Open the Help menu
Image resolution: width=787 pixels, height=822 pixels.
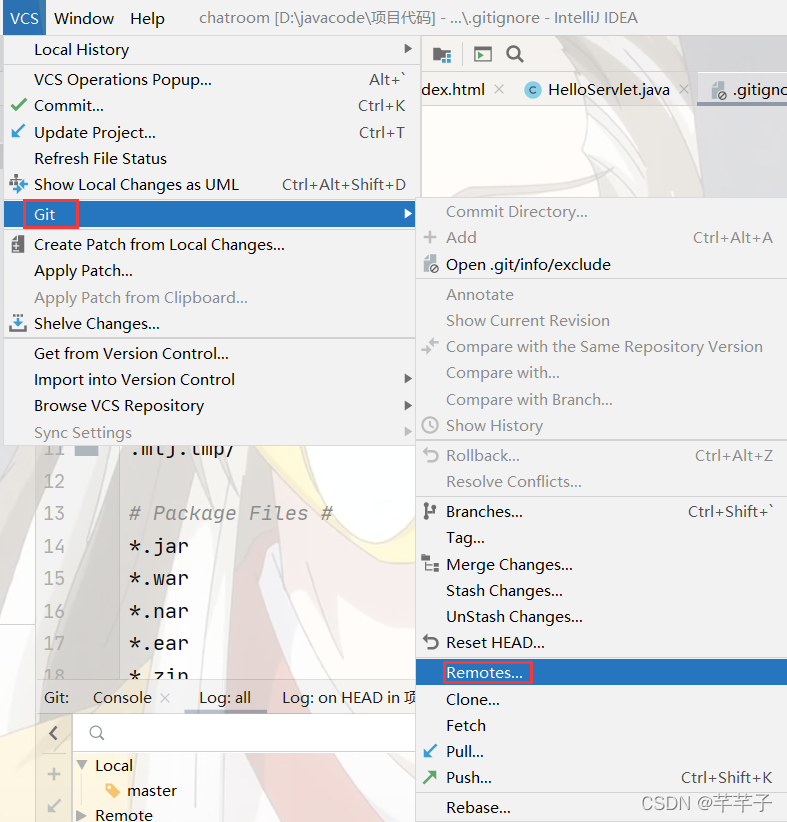point(147,18)
